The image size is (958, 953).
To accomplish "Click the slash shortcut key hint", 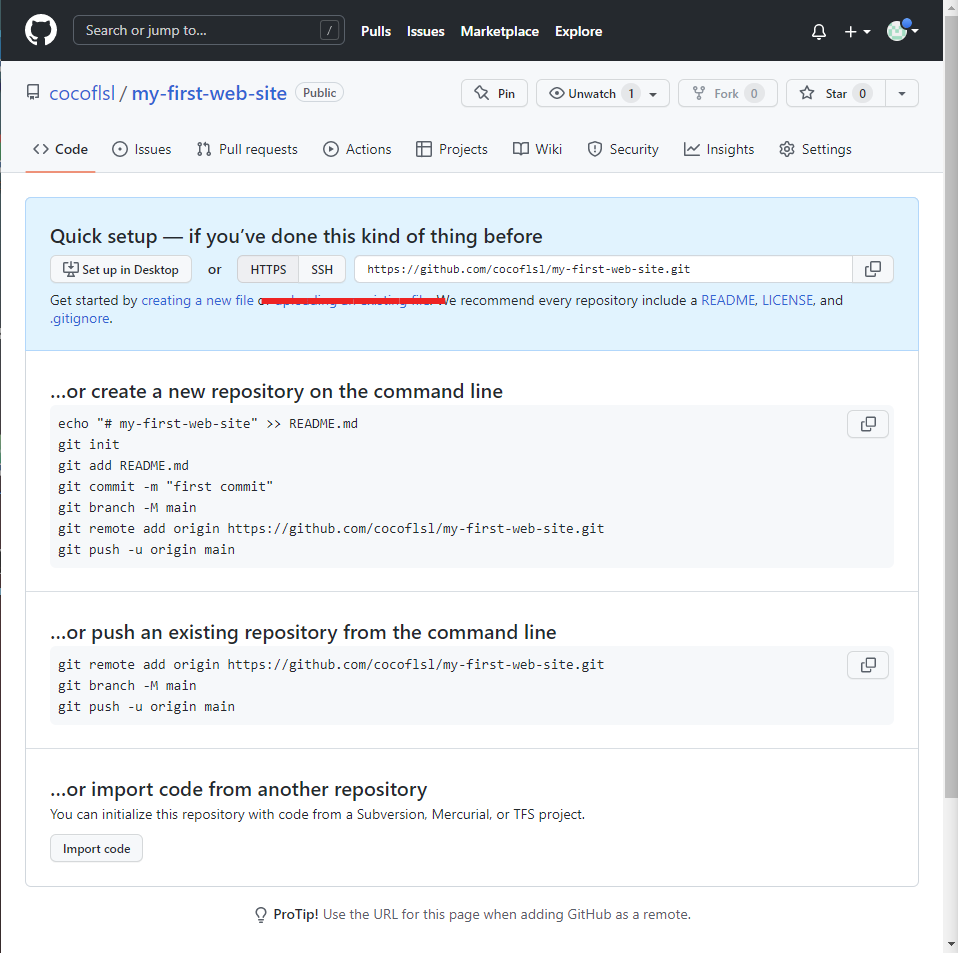I will pyautogui.click(x=329, y=30).
